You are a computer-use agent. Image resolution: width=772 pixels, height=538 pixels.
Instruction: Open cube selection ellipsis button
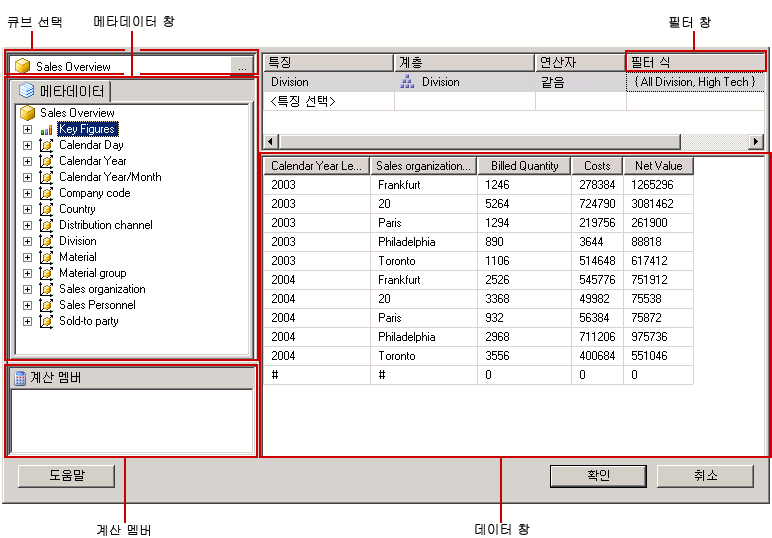pos(242,66)
